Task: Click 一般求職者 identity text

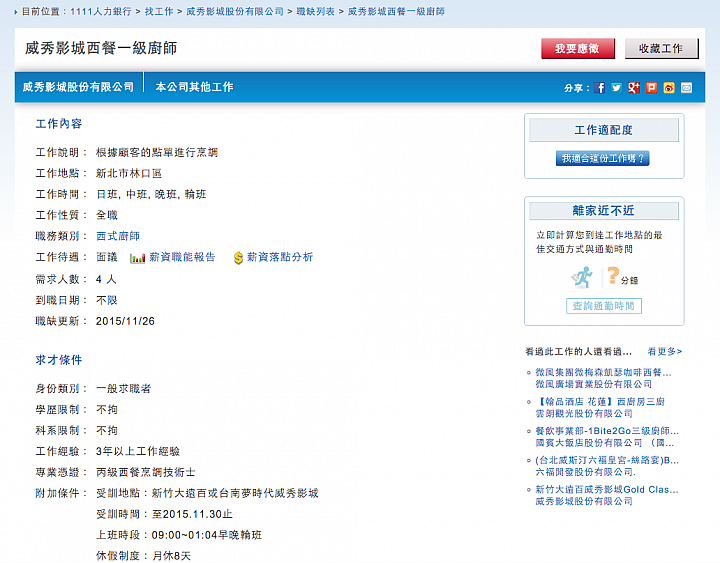Action: click(x=124, y=388)
